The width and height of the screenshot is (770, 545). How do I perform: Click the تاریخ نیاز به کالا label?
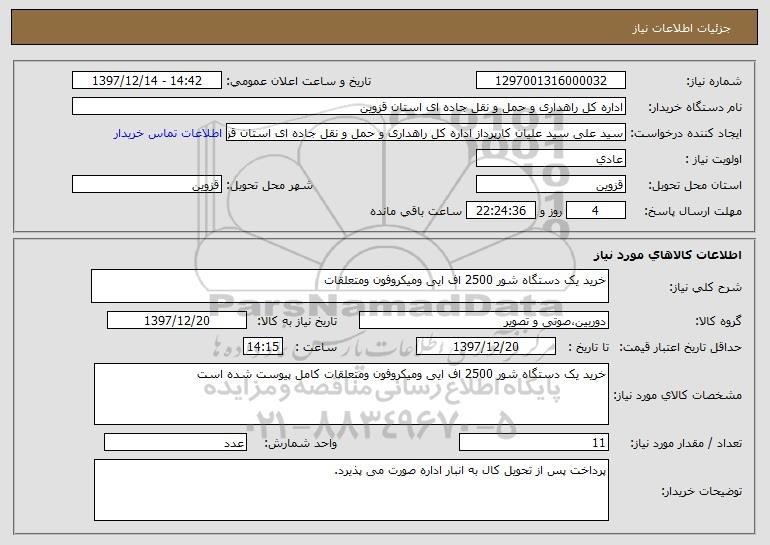pyautogui.click(x=298, y=322)
